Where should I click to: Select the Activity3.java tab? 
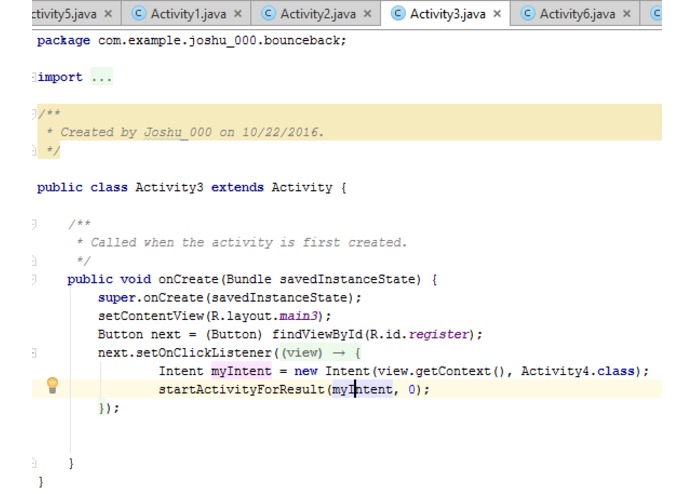click(447, 14)
